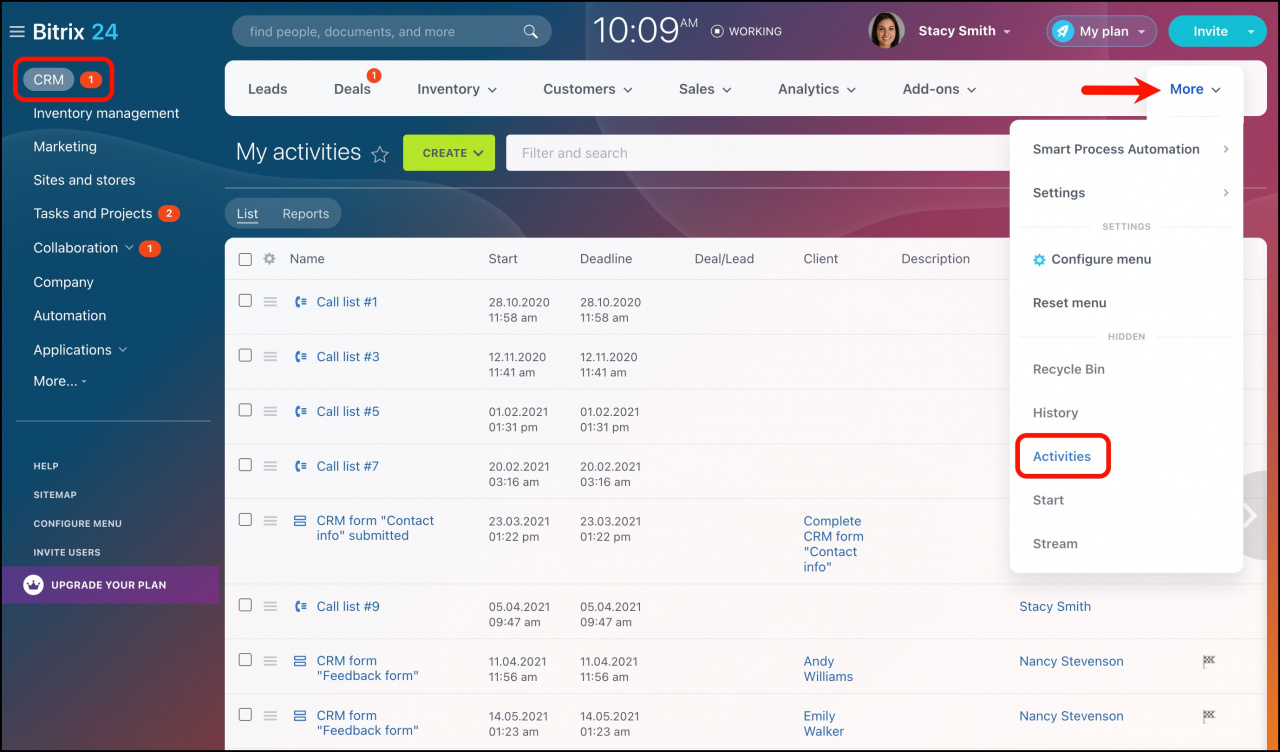Click the flag icon in Andy Williams row
Screen dimensions: 1280x752
click(x=1208, y=661)
